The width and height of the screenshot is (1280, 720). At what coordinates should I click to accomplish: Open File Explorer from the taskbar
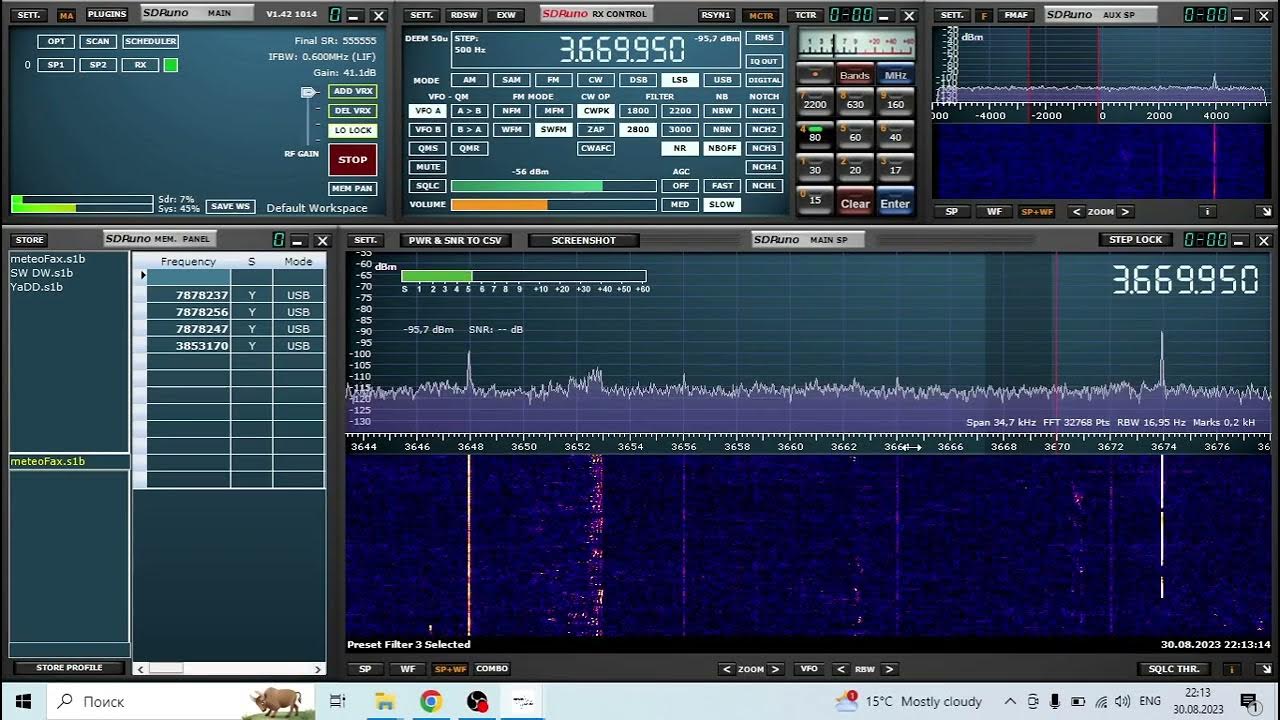385,701
